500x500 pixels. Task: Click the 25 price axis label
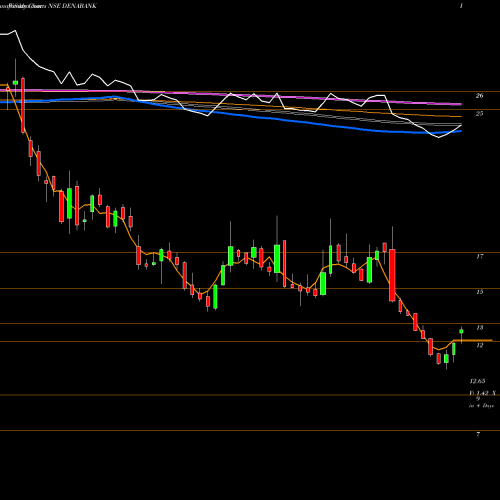pos(479,114)
